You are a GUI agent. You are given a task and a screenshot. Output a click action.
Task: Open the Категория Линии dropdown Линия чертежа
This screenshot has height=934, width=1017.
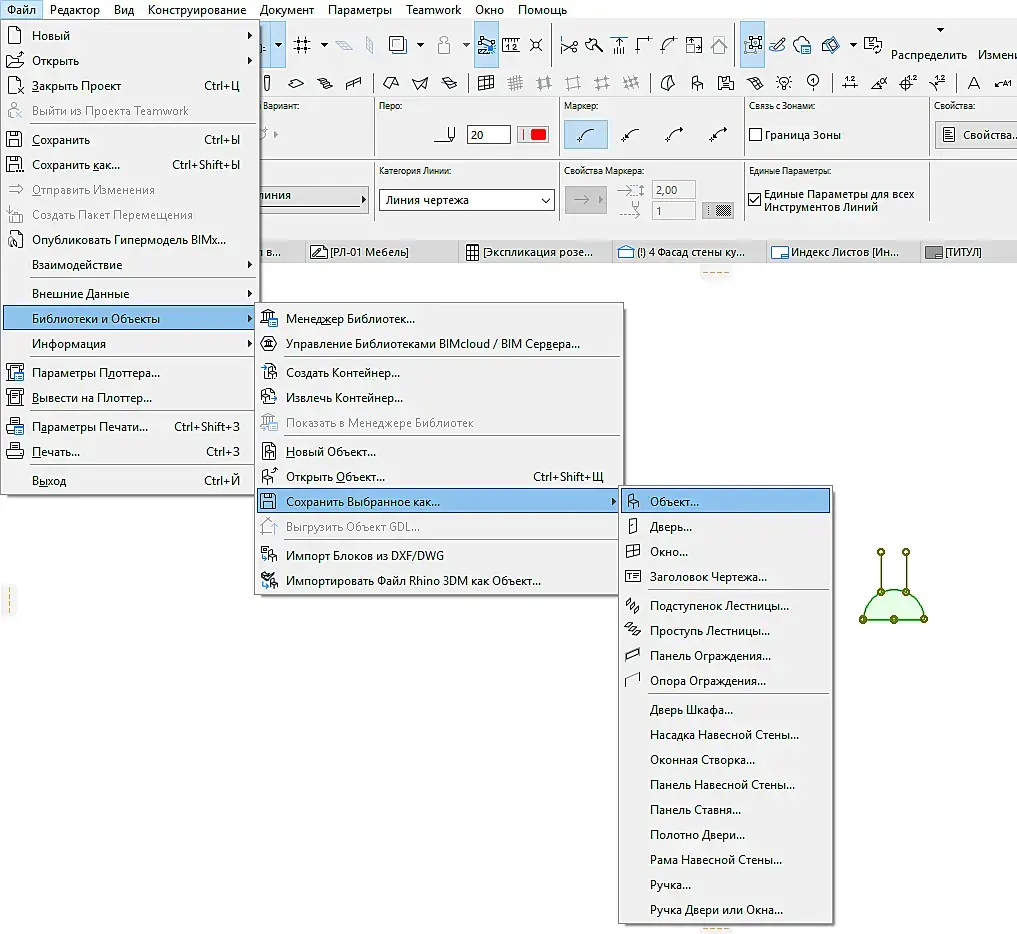[x=466, y=200]
